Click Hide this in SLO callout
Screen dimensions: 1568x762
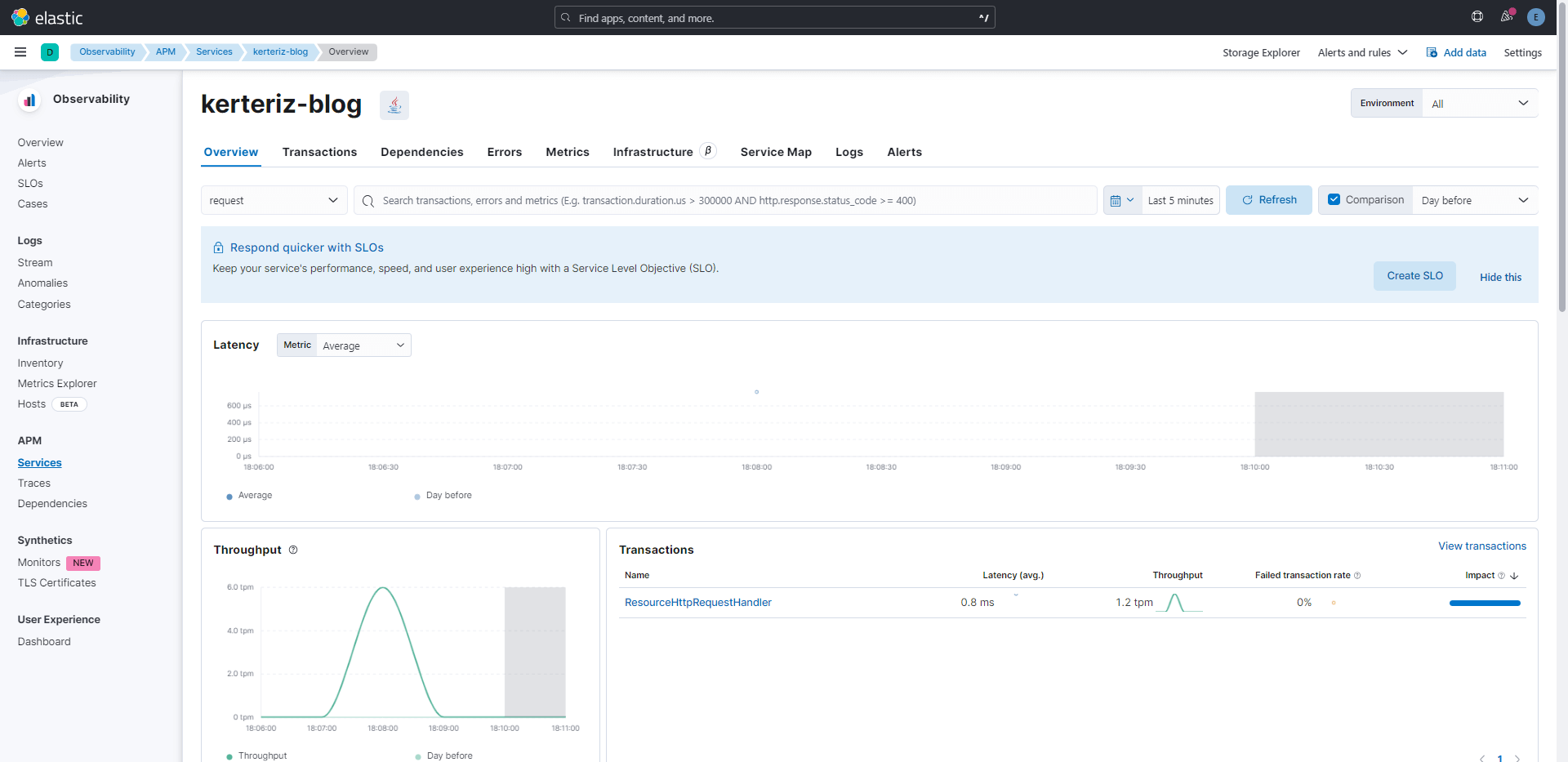pos(1500,277)
